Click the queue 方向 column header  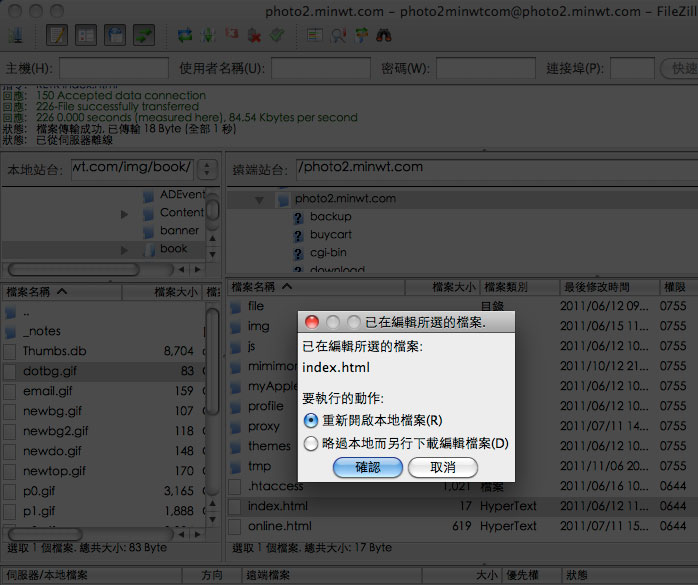[x=212, y=575]
